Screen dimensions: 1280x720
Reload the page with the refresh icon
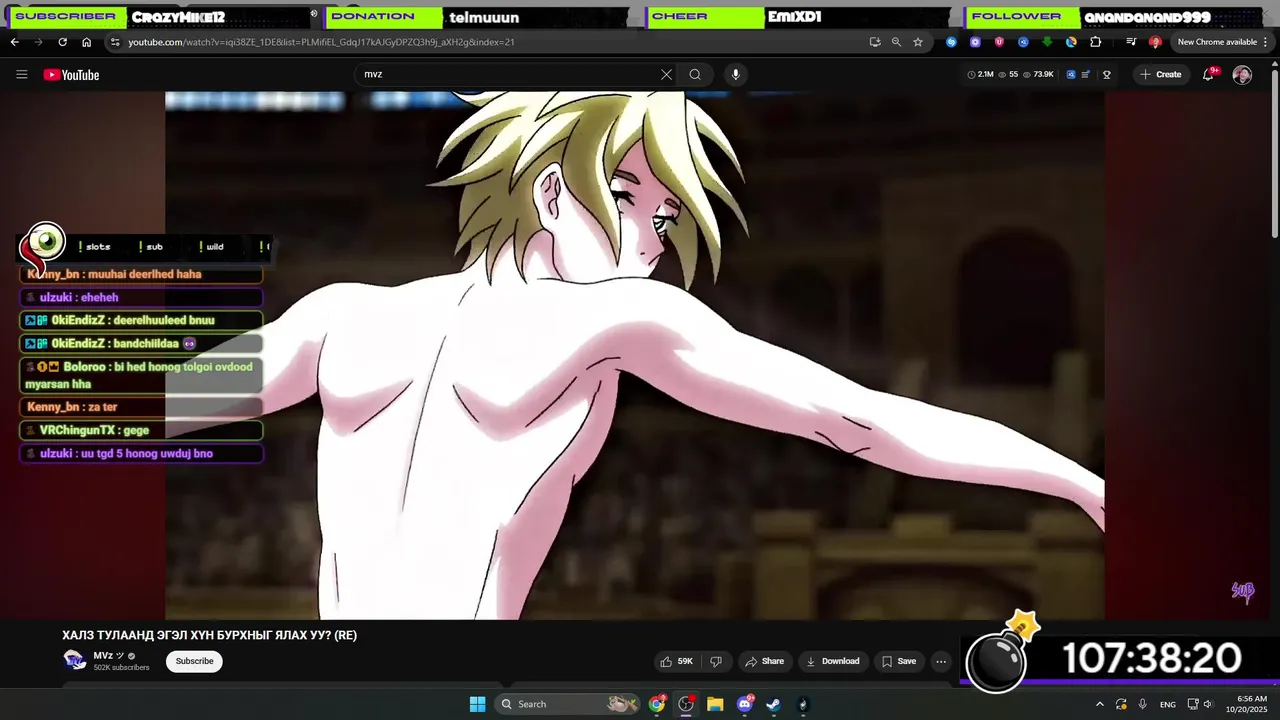(x=62, y=42)
